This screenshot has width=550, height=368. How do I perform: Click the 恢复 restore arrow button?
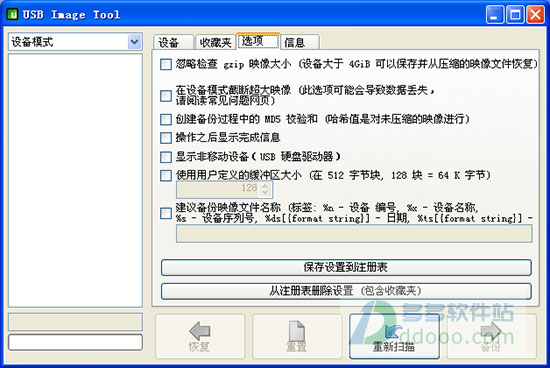(200, 336)
